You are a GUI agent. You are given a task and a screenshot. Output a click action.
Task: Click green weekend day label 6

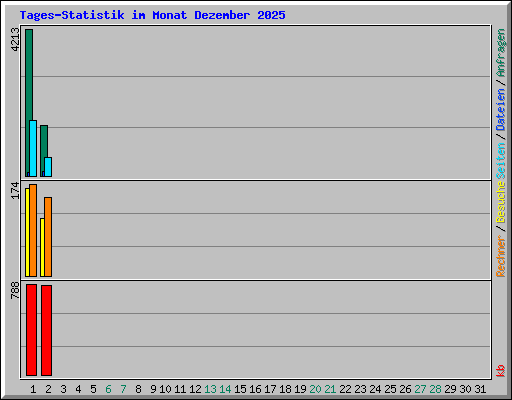pos(108,389)
